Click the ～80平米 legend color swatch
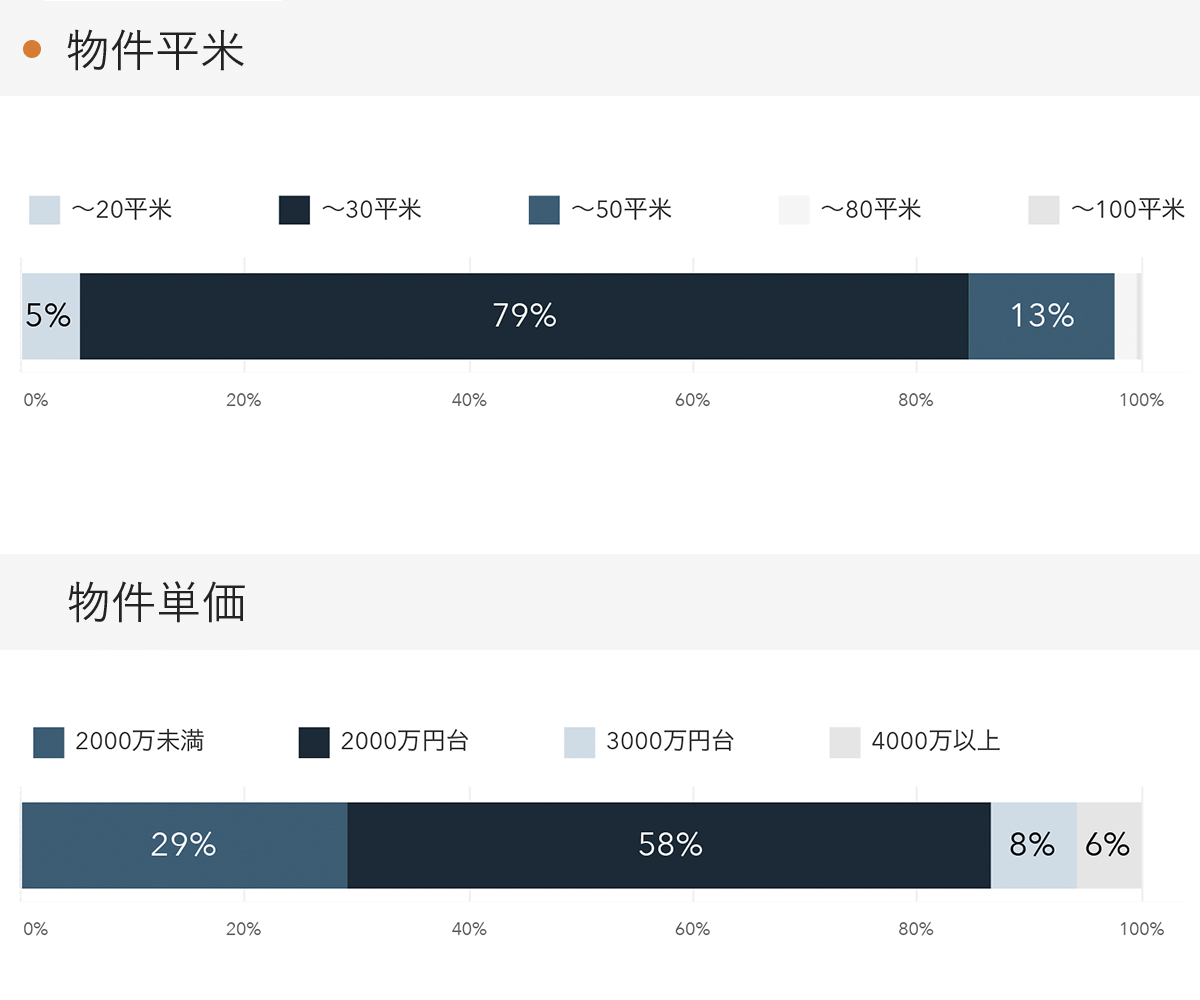Image resolution: width=1200 pixels, height=1000 pixels. coord(794,210)
